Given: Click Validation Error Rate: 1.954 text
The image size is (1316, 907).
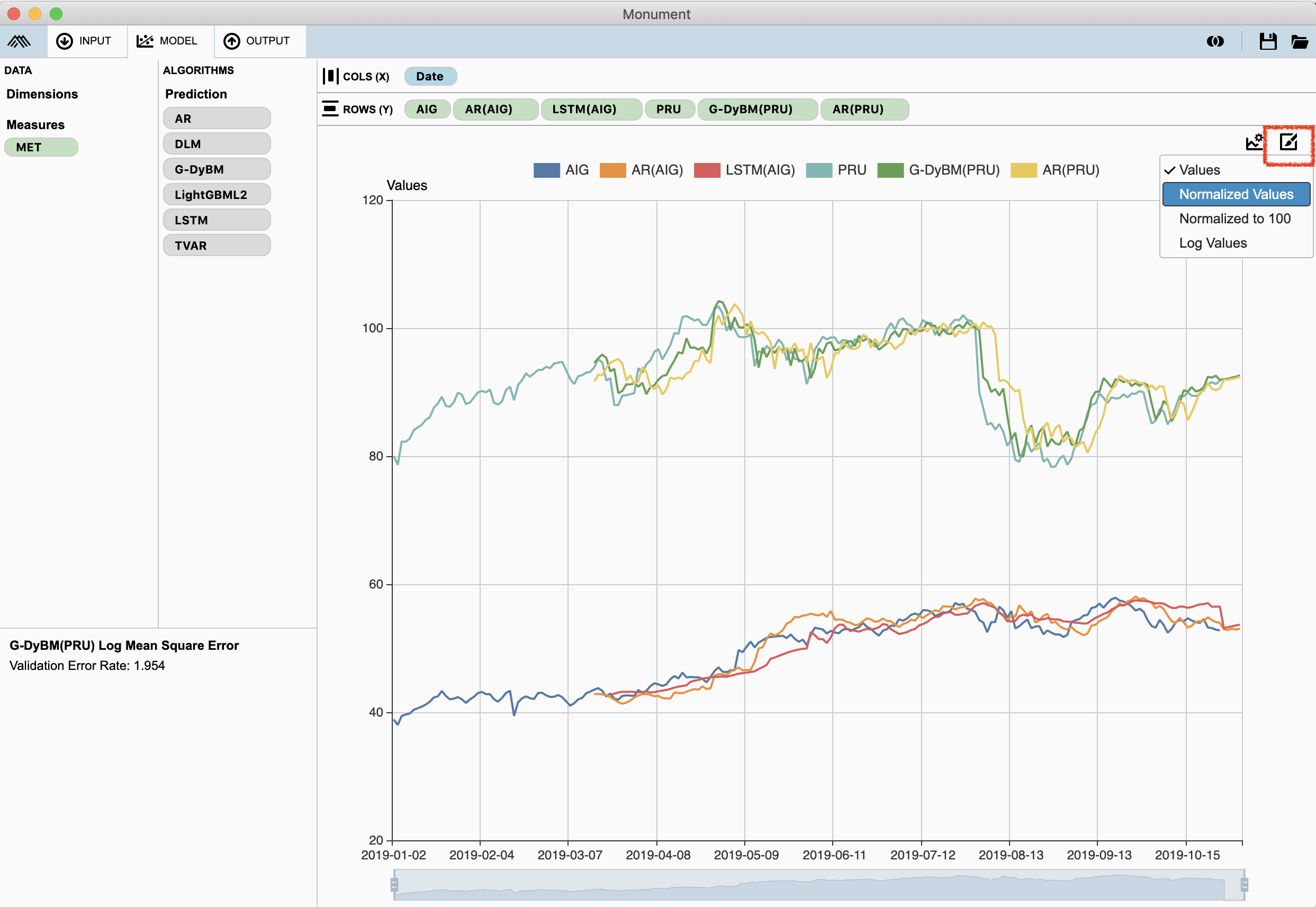Looking at the screenshot, I should pos(87,666).
